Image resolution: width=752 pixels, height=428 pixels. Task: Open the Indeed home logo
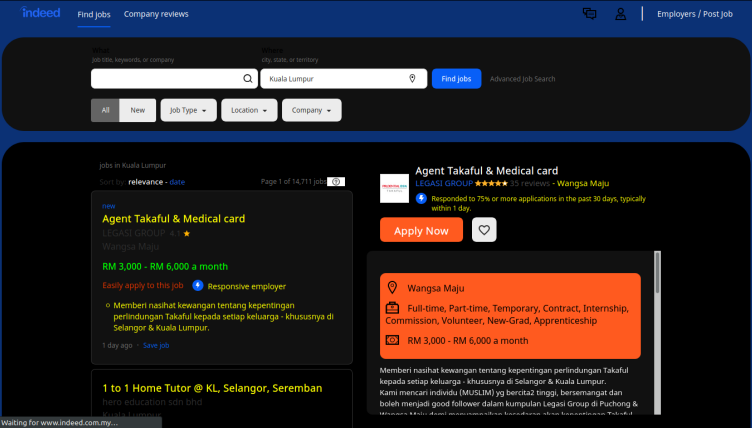click(41, 13)
